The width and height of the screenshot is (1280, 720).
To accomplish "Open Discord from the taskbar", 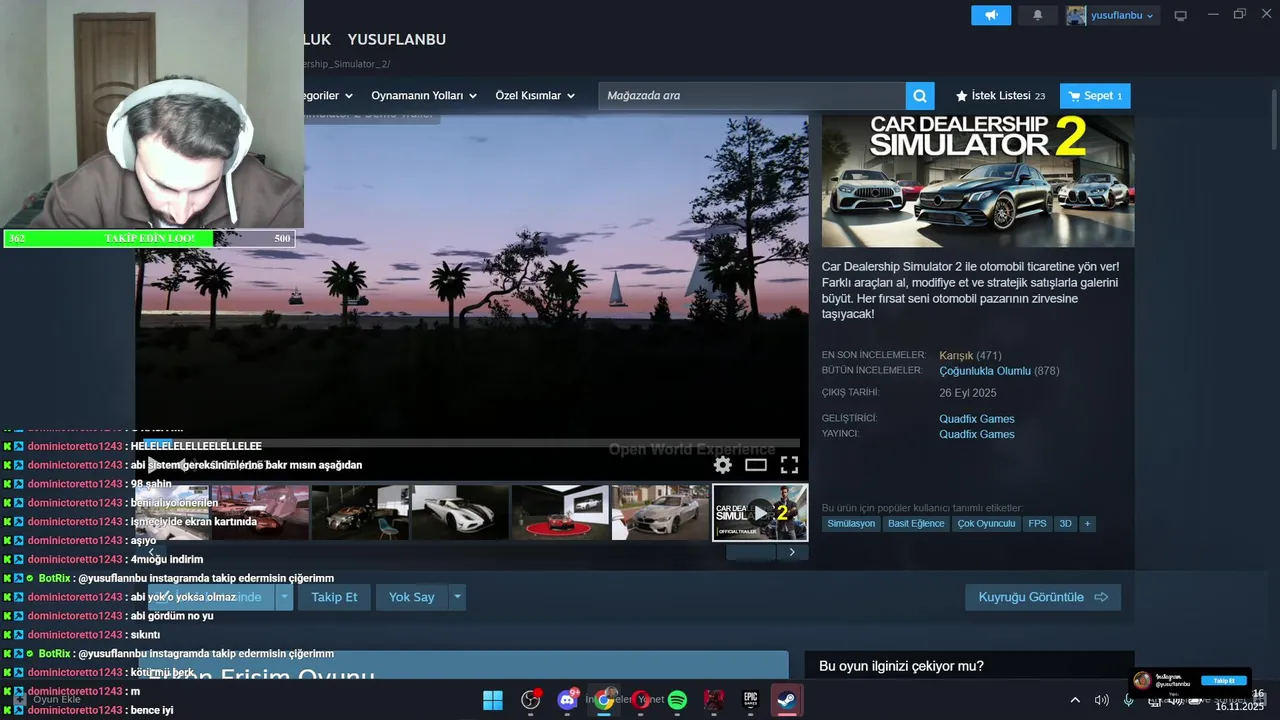I will click(568, 700).
